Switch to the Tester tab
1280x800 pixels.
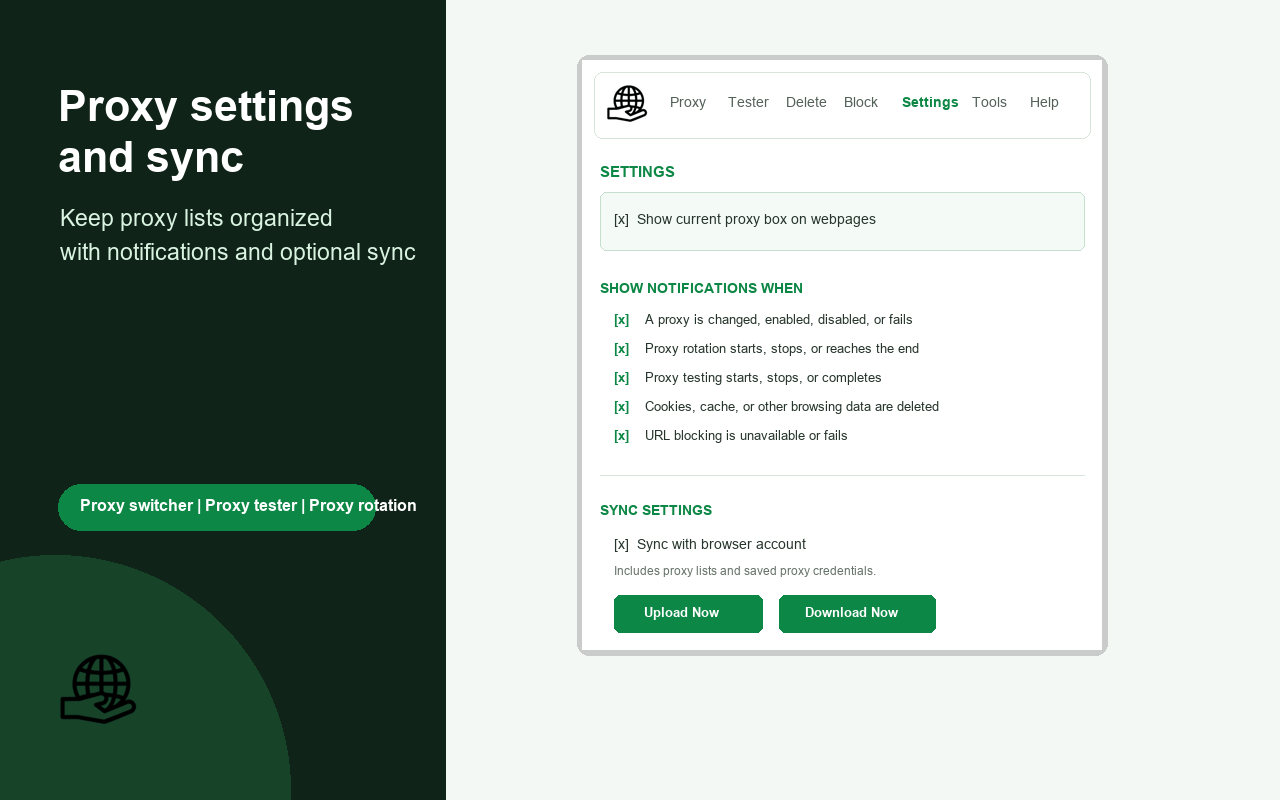[x=748, y=102]
